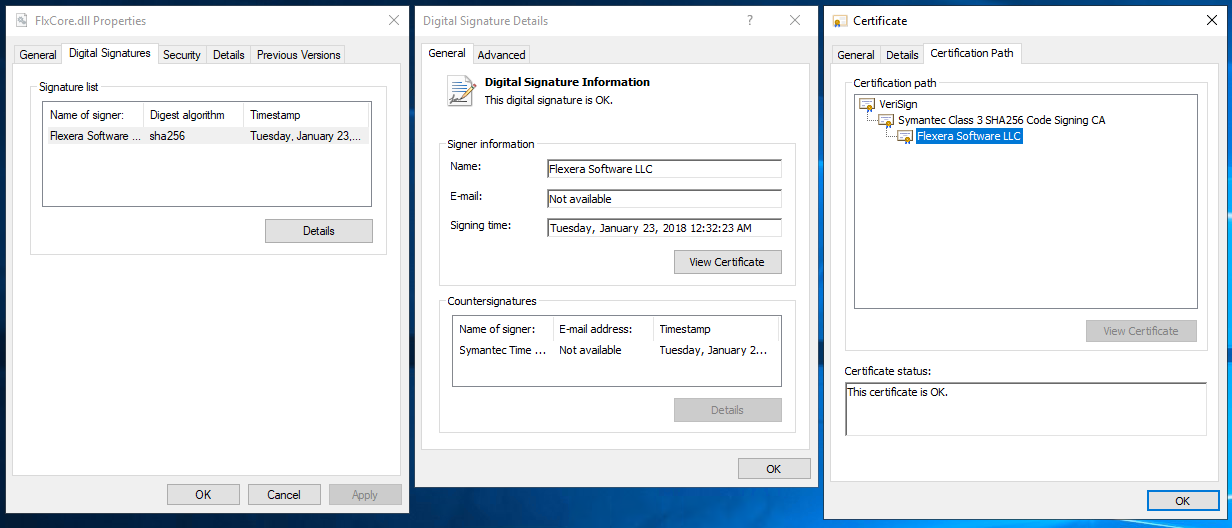Switch to the Previous Versions tab
Image resolution: width=1232 pixels, height=528 pixels.
pyautogui.click(x=298, y=55)
